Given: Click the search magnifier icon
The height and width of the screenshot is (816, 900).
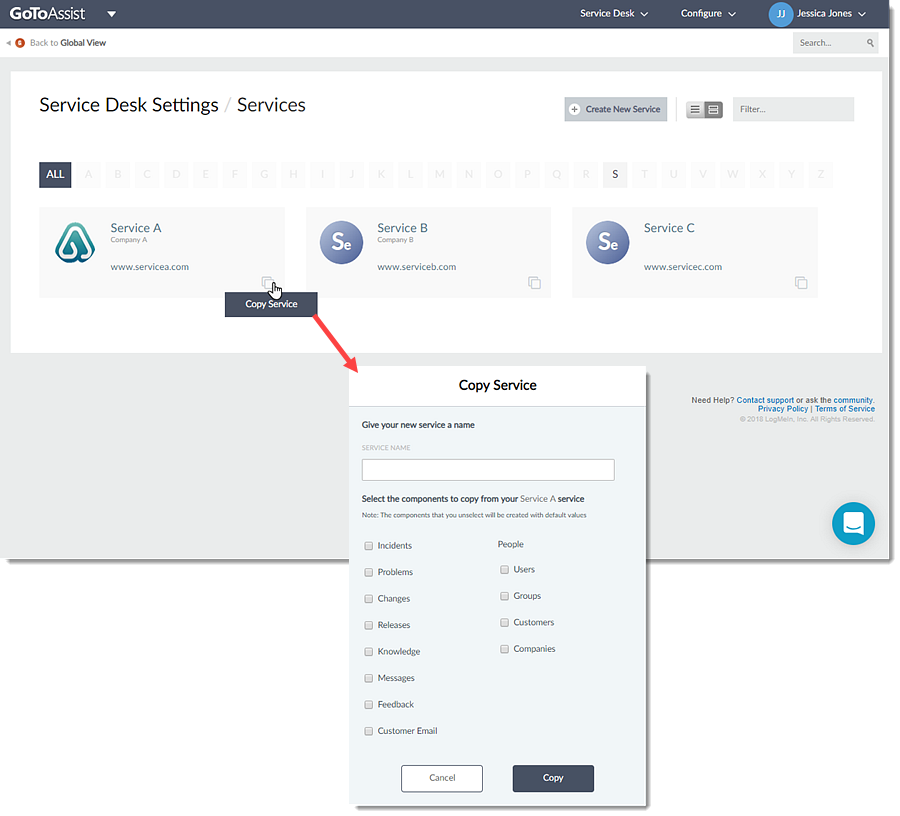Looking at the screenshot, I should 871,43.
